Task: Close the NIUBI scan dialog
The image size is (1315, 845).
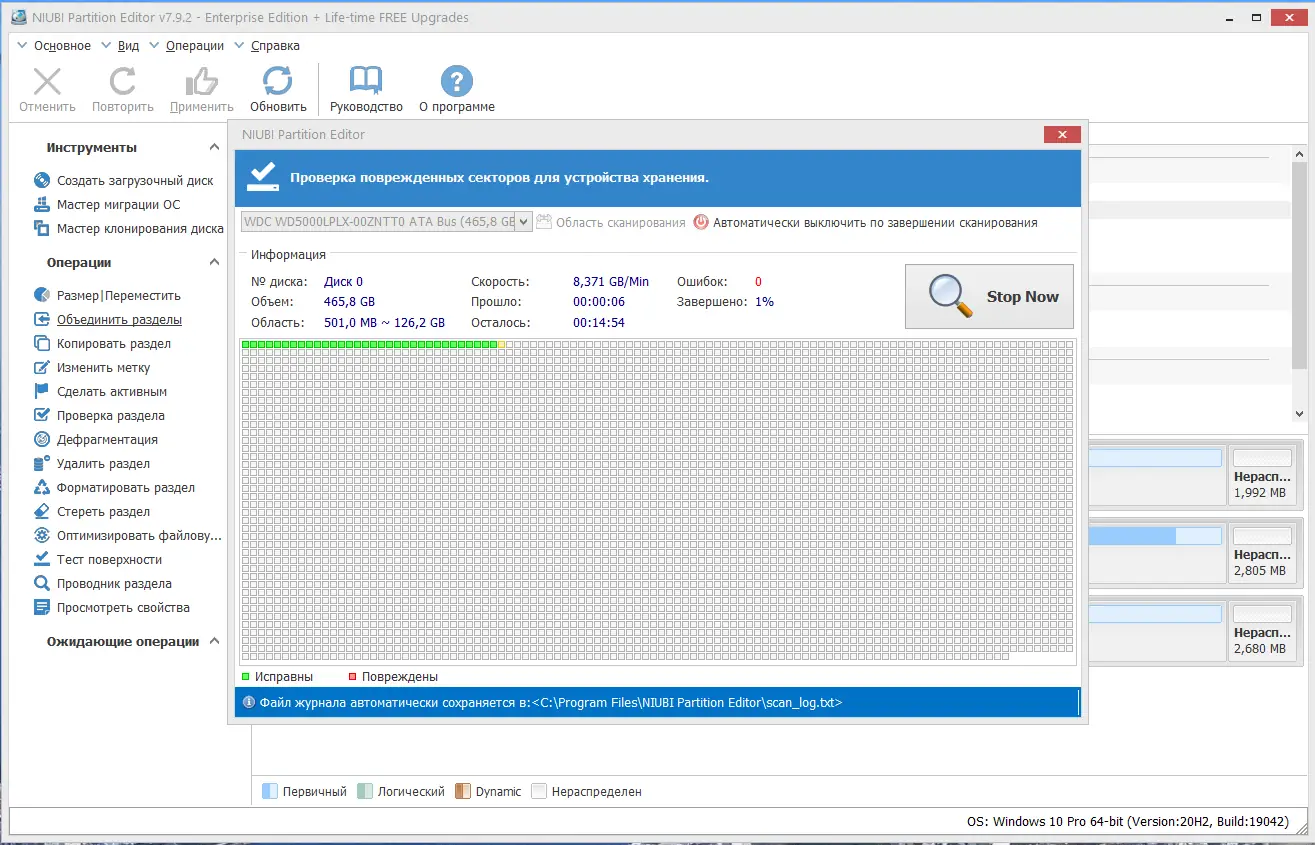Action: point(1061,135)
